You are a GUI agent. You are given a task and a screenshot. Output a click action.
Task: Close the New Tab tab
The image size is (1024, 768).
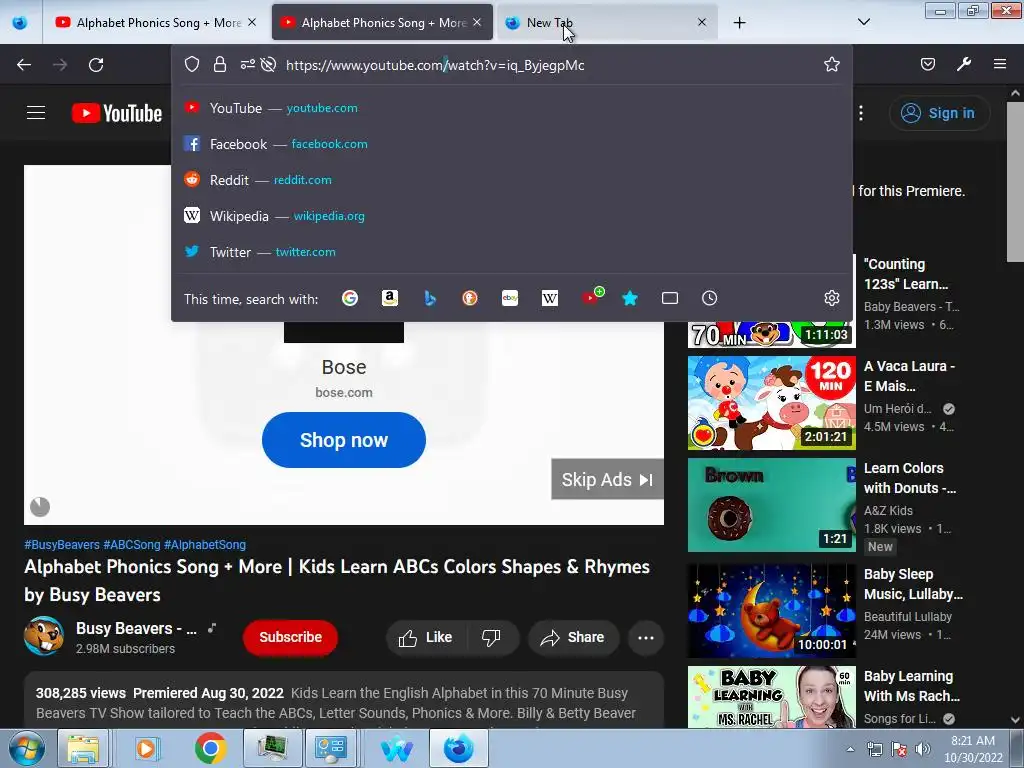701,22
